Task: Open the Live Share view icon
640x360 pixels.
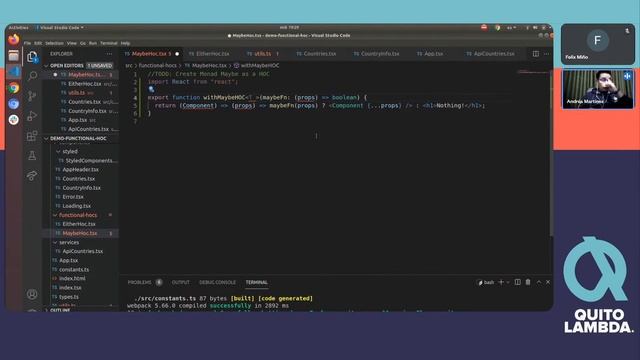Action: pos(32,176)
